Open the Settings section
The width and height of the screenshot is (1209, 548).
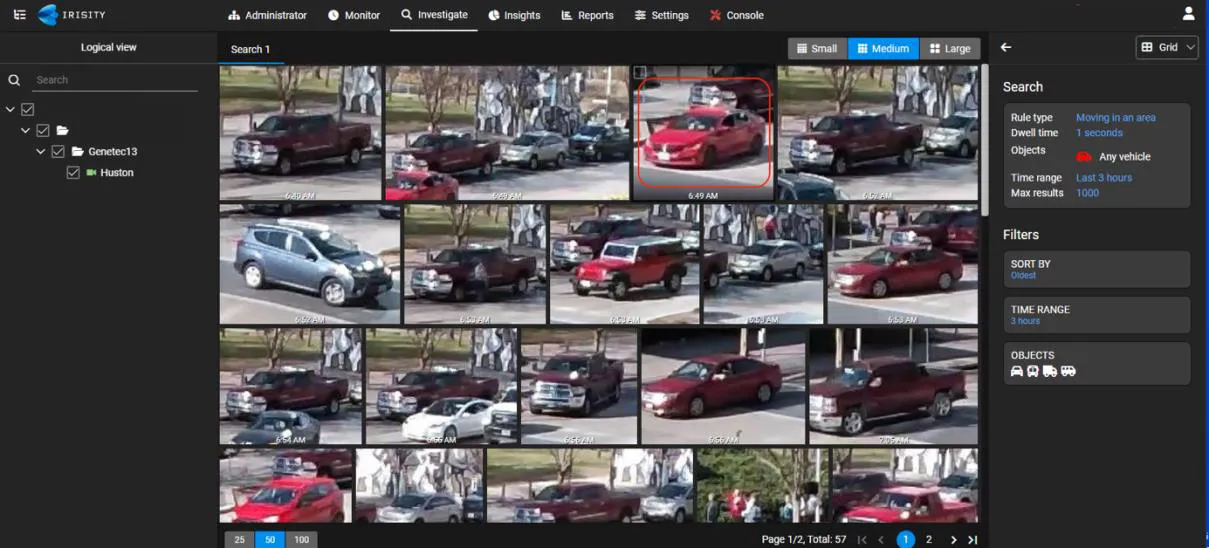point(661,15)
